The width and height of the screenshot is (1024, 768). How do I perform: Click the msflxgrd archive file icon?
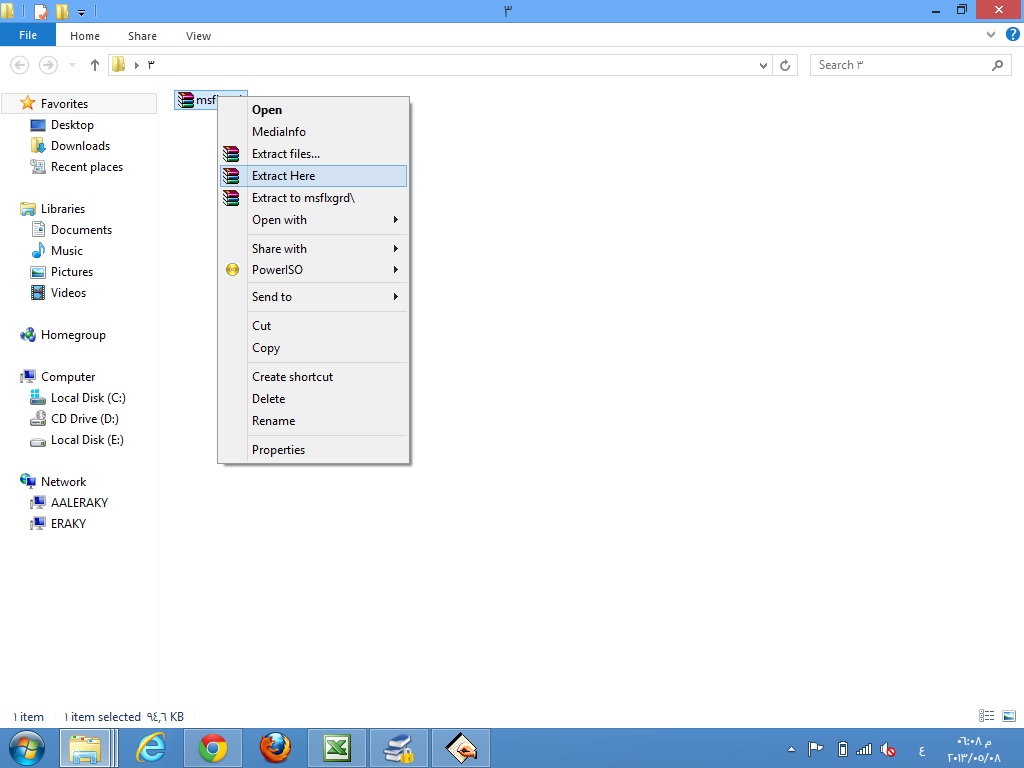point(186,100)
